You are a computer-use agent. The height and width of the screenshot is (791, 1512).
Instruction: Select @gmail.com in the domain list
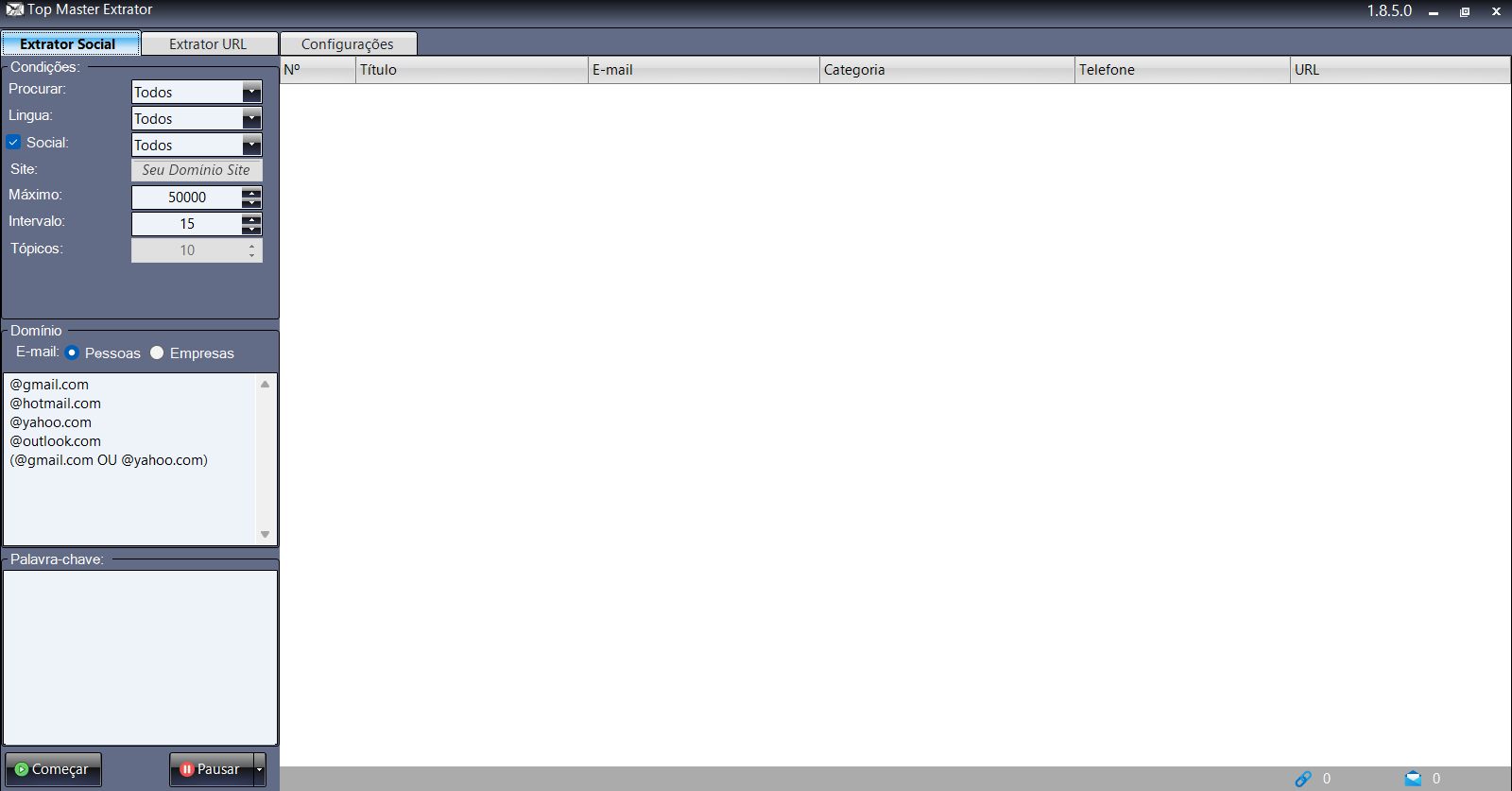[49, 385]
